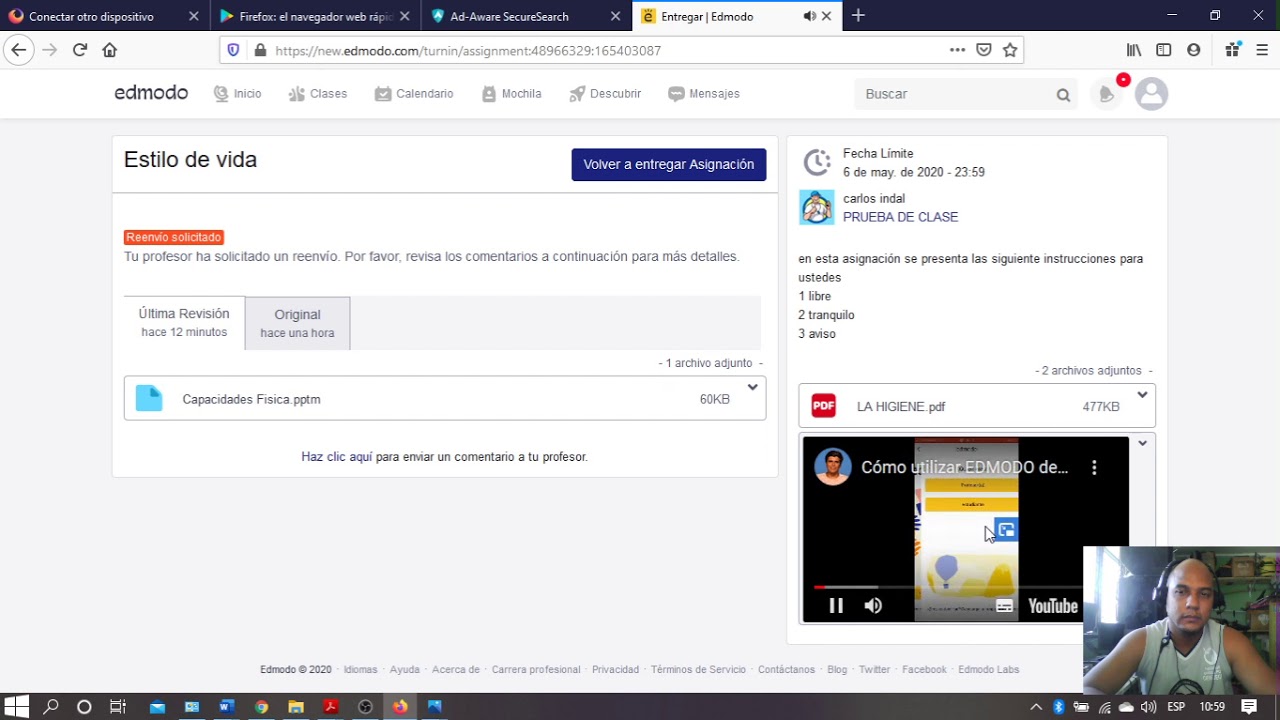The height and width of the screenshot is (720, 1280).
Task: Open Términos de Servicio footer link
Action: click(698, 670)
